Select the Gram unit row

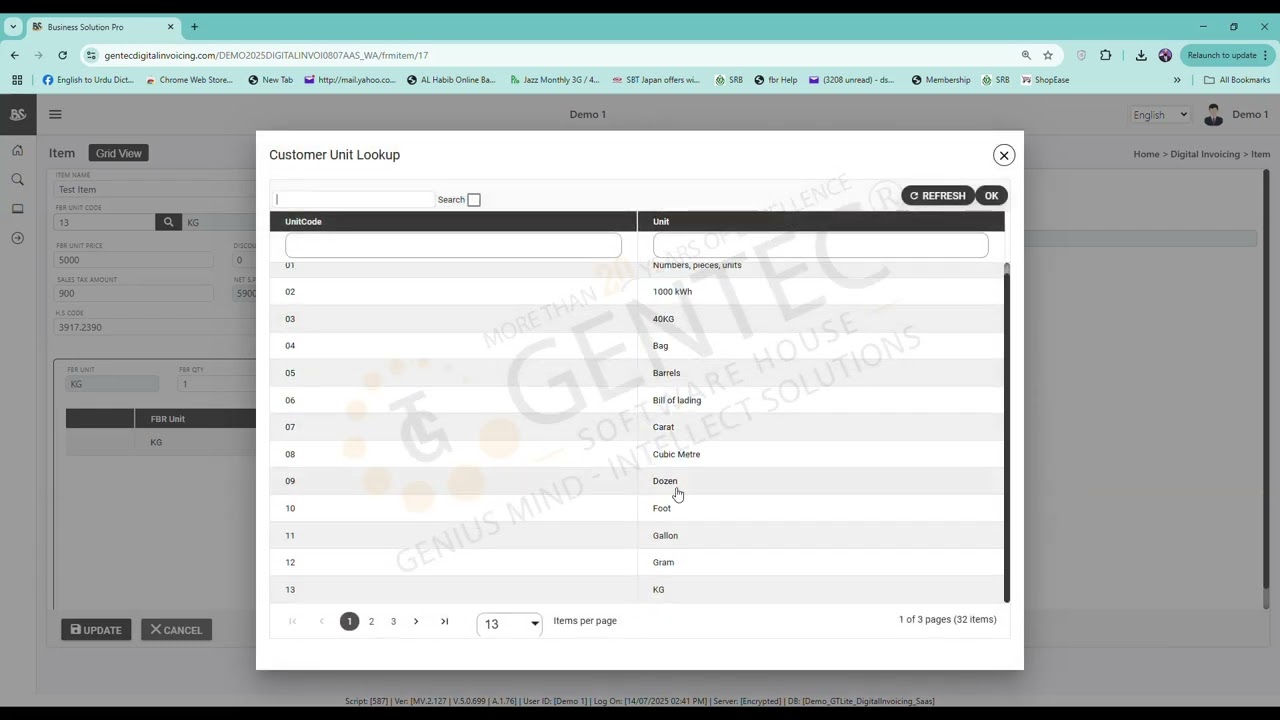636,562
